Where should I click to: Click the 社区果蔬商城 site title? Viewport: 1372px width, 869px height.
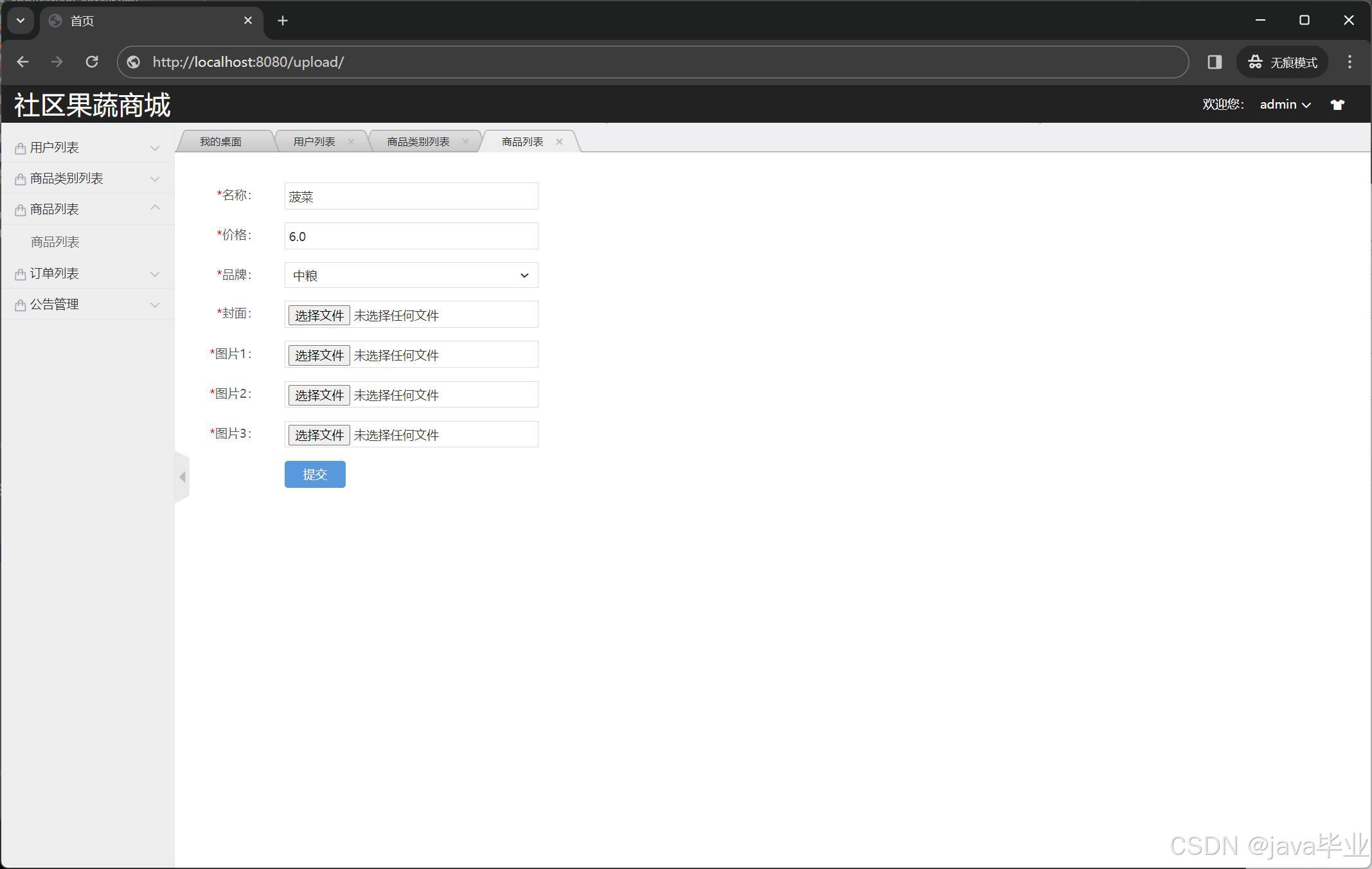(93, 105)
